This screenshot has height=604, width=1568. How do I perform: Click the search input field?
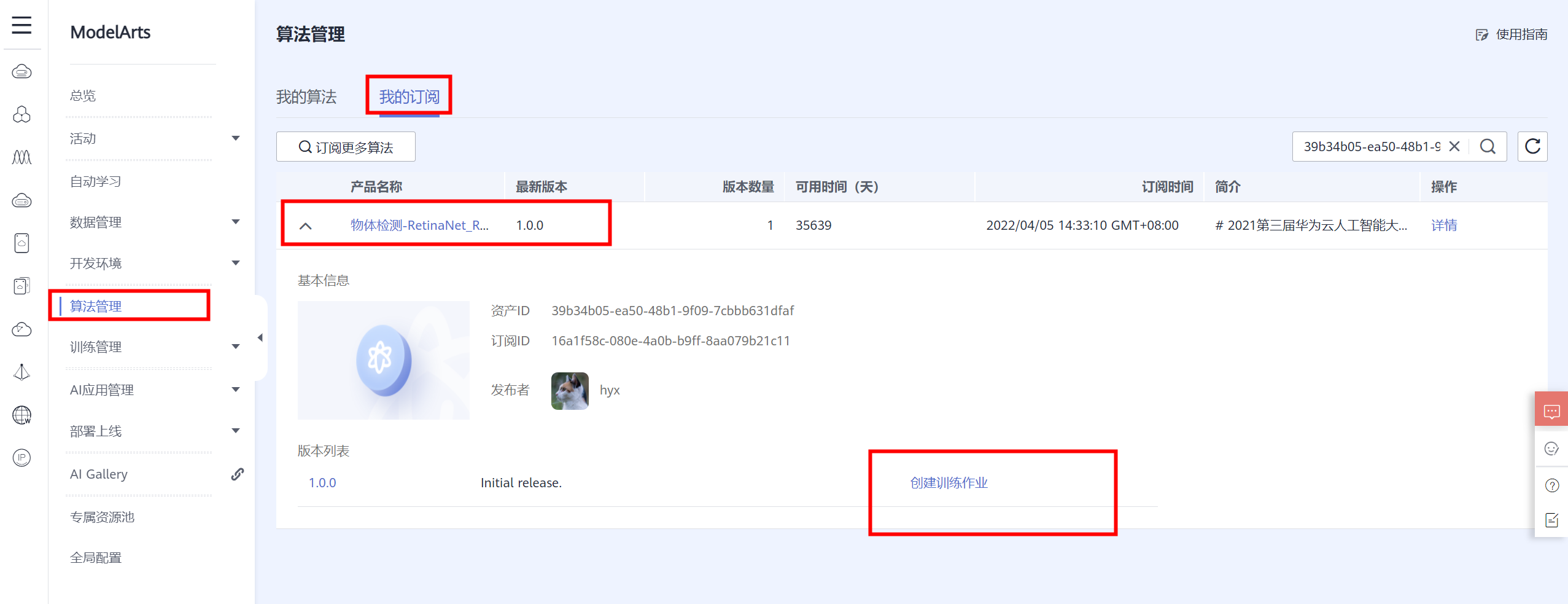tap(1372, 146)
